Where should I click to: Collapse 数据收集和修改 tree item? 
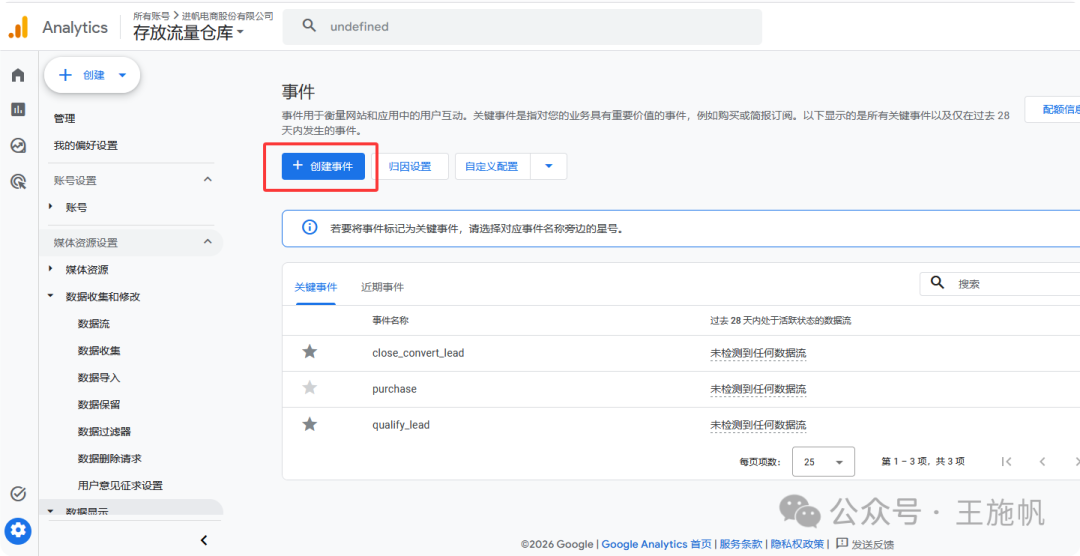[50, 296]
